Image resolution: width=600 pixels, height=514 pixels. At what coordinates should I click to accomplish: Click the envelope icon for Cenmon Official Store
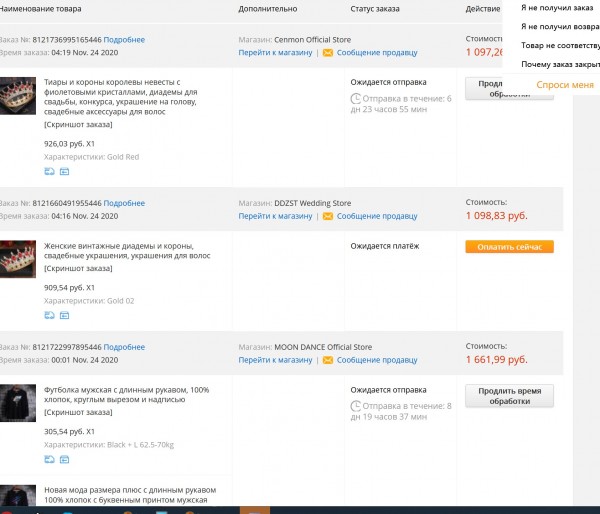pyautogui.click(x=328, y=53)
